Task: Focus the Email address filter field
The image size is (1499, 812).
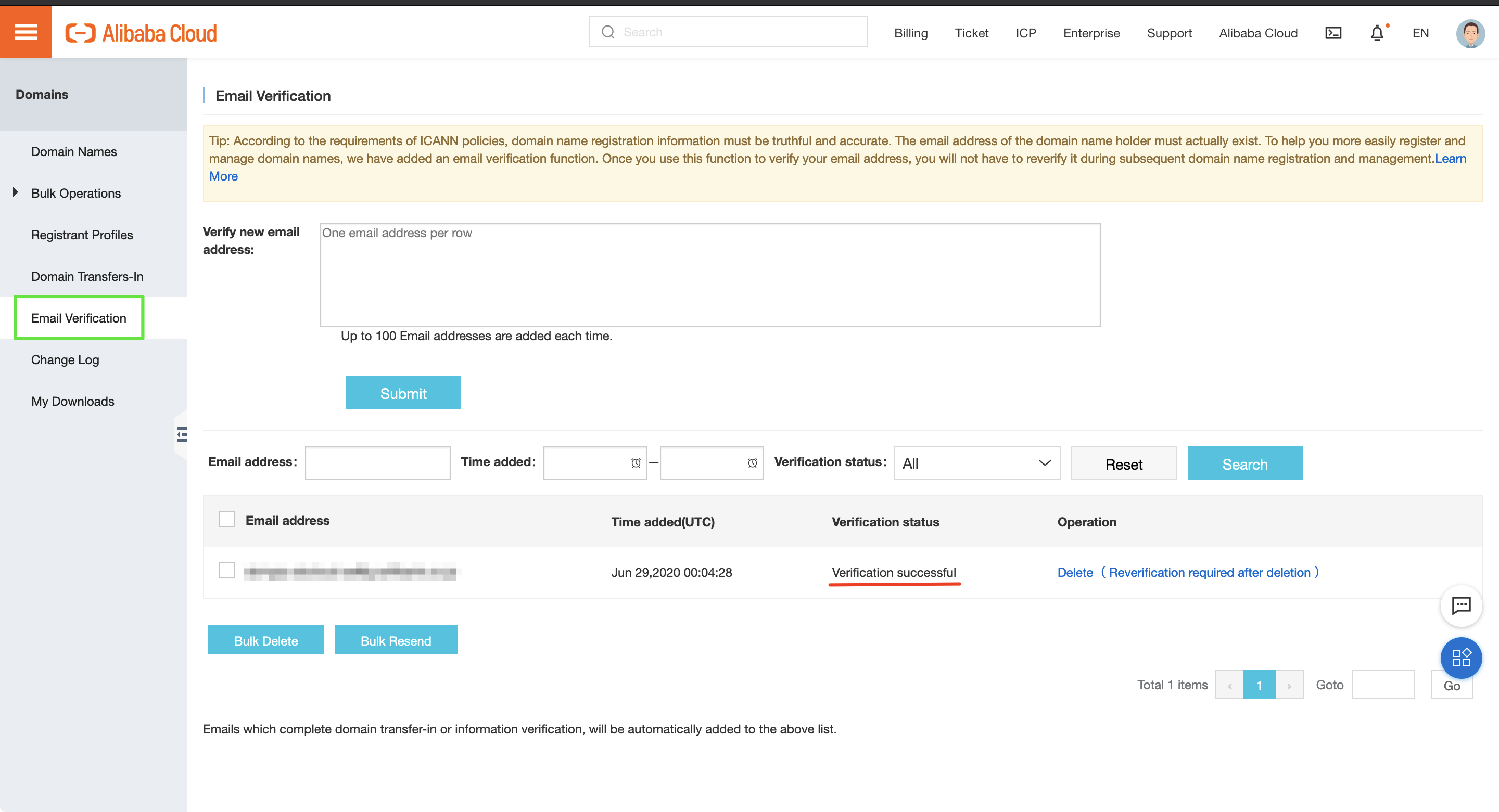Action: pyautogui.click(x=377, y=463)
